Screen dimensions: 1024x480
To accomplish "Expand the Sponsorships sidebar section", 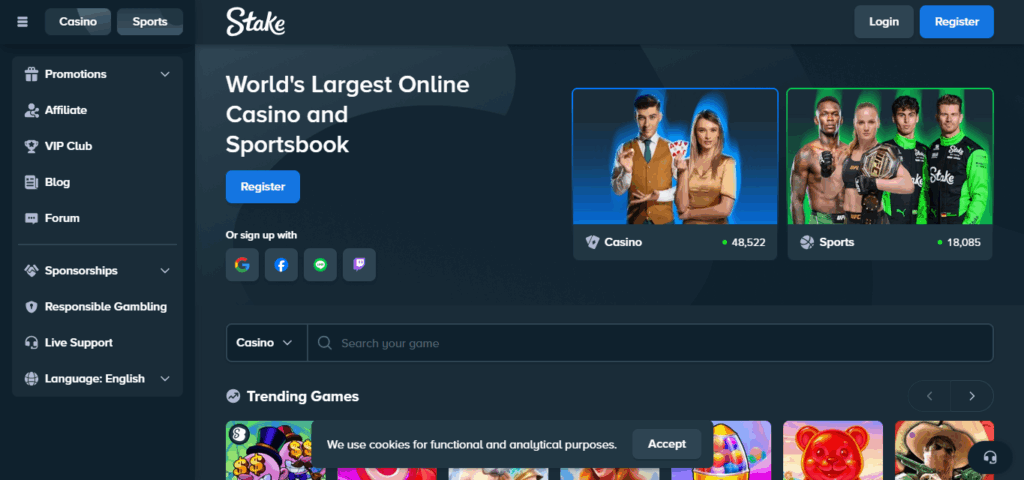I will 97,271.
